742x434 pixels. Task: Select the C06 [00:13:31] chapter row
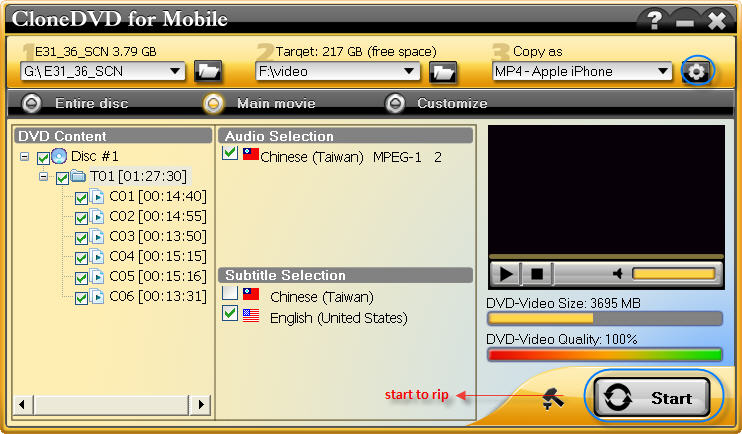point(158,296)
